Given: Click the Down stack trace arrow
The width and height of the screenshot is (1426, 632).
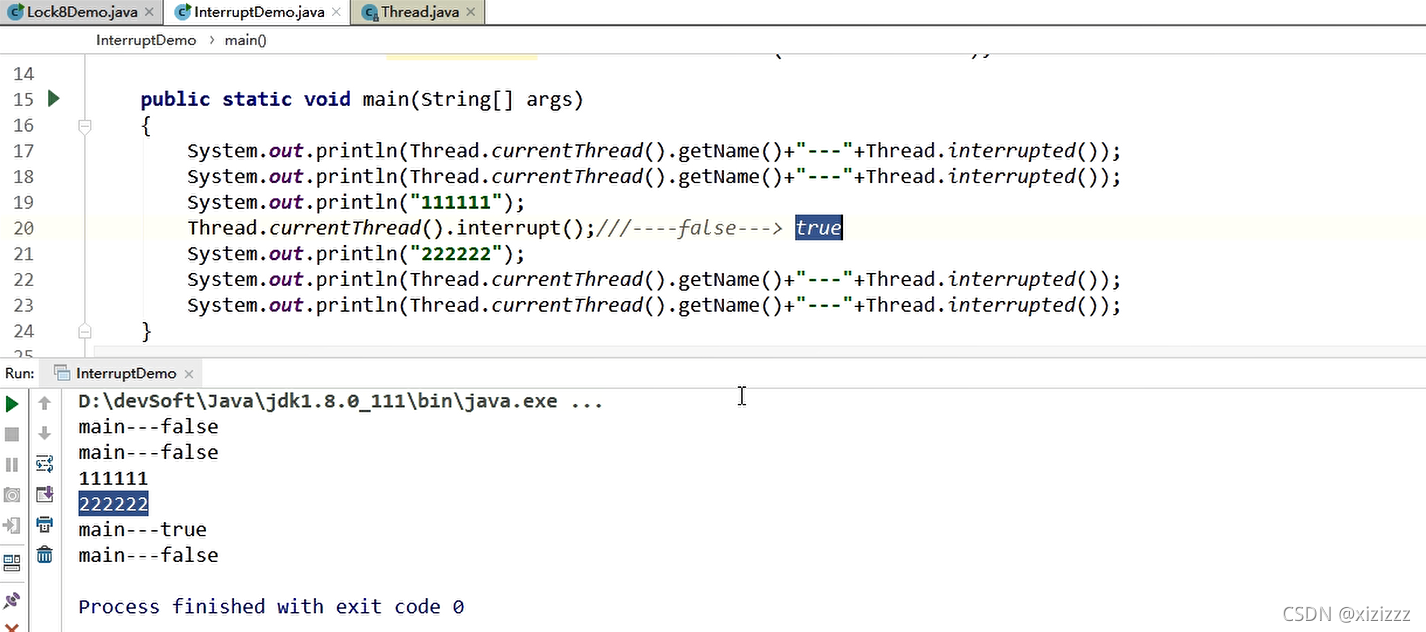Looking at the screenshot, I should 44,434.
